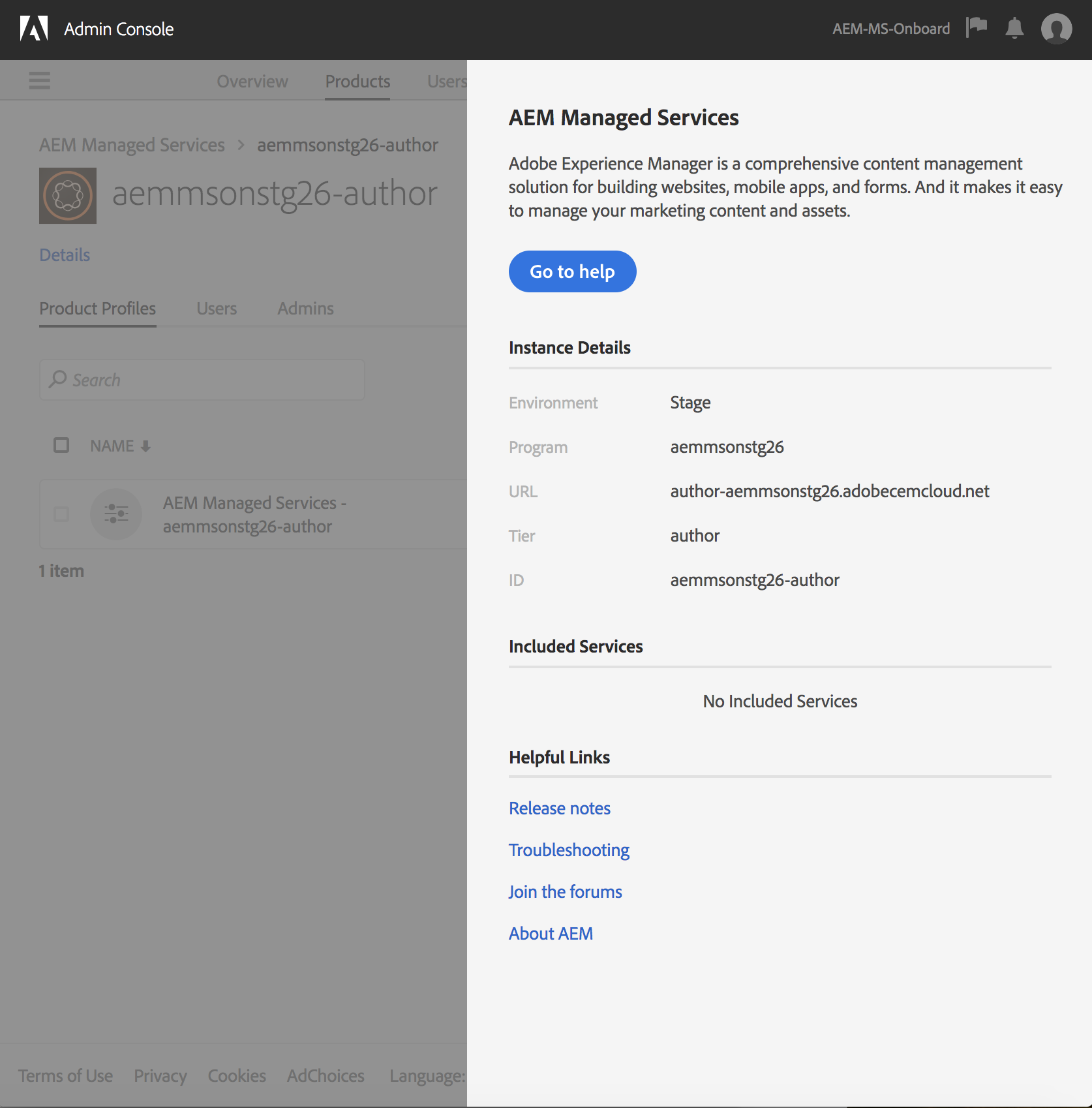Open the user profile avatar
Screen dimensions: 1092x1108
coord(1056,29)
